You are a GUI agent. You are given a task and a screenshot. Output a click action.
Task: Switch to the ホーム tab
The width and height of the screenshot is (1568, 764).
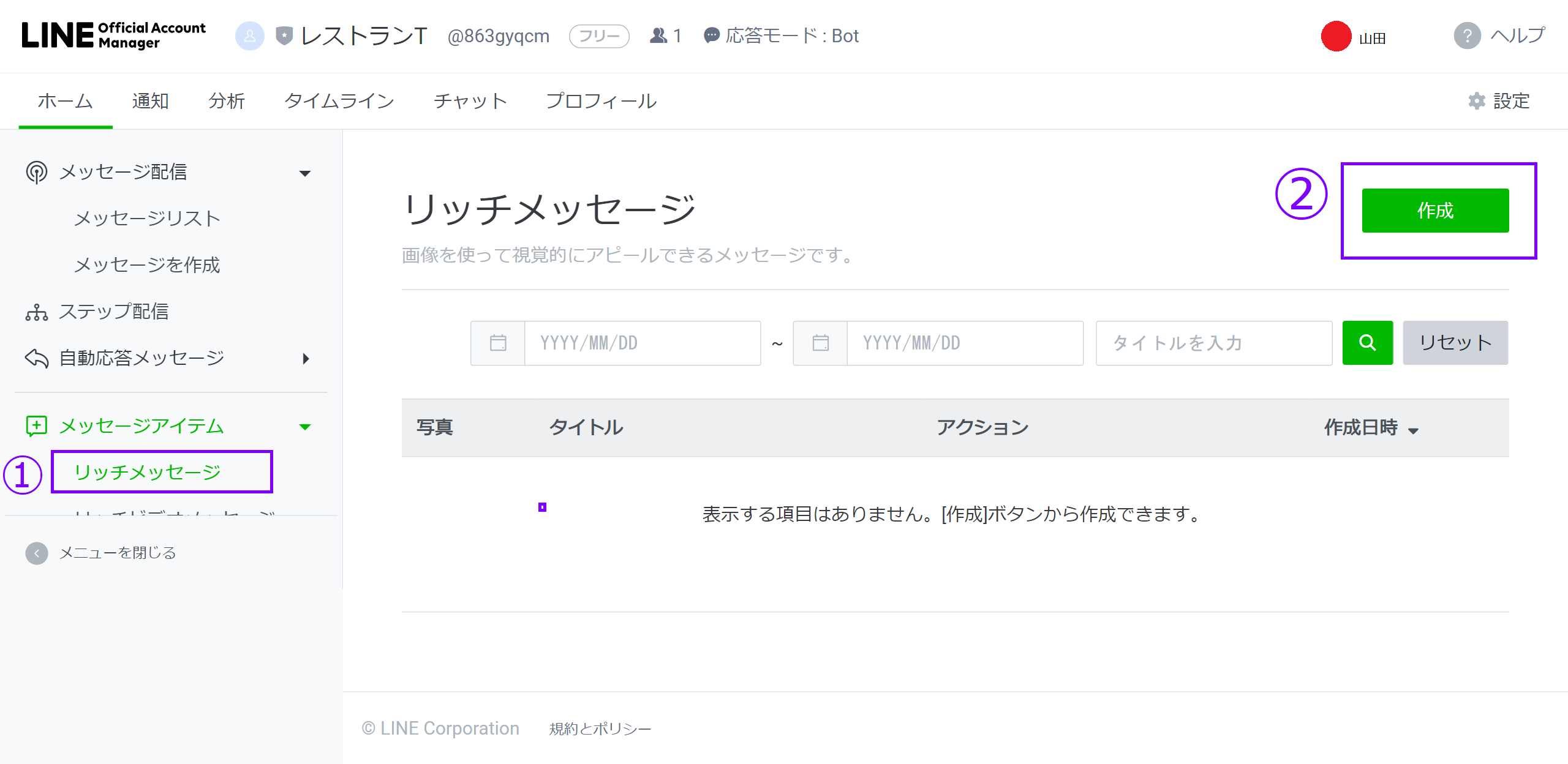point(65,101)
